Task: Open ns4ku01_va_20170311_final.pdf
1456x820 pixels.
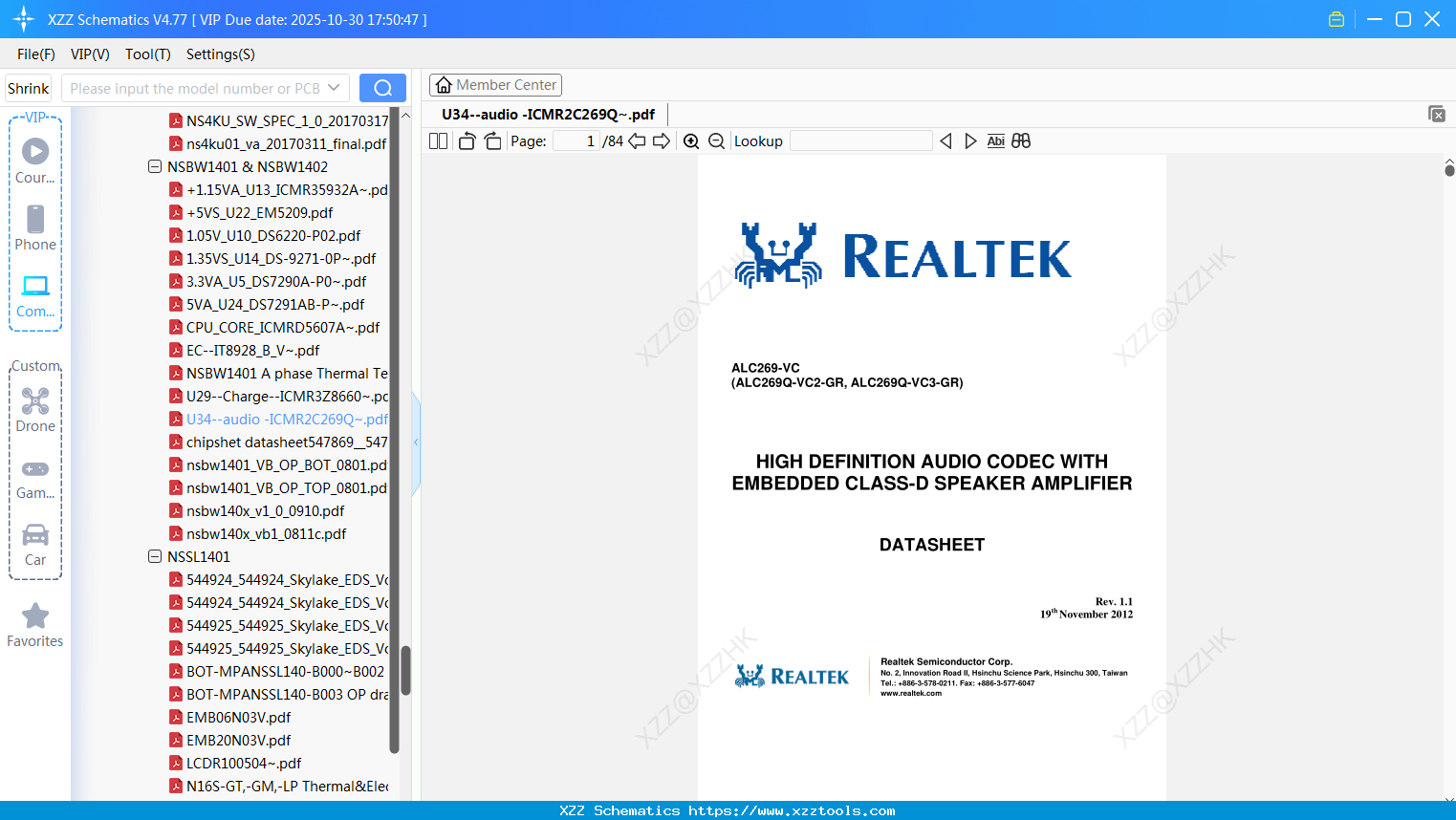Action: (x=278, y=143)
